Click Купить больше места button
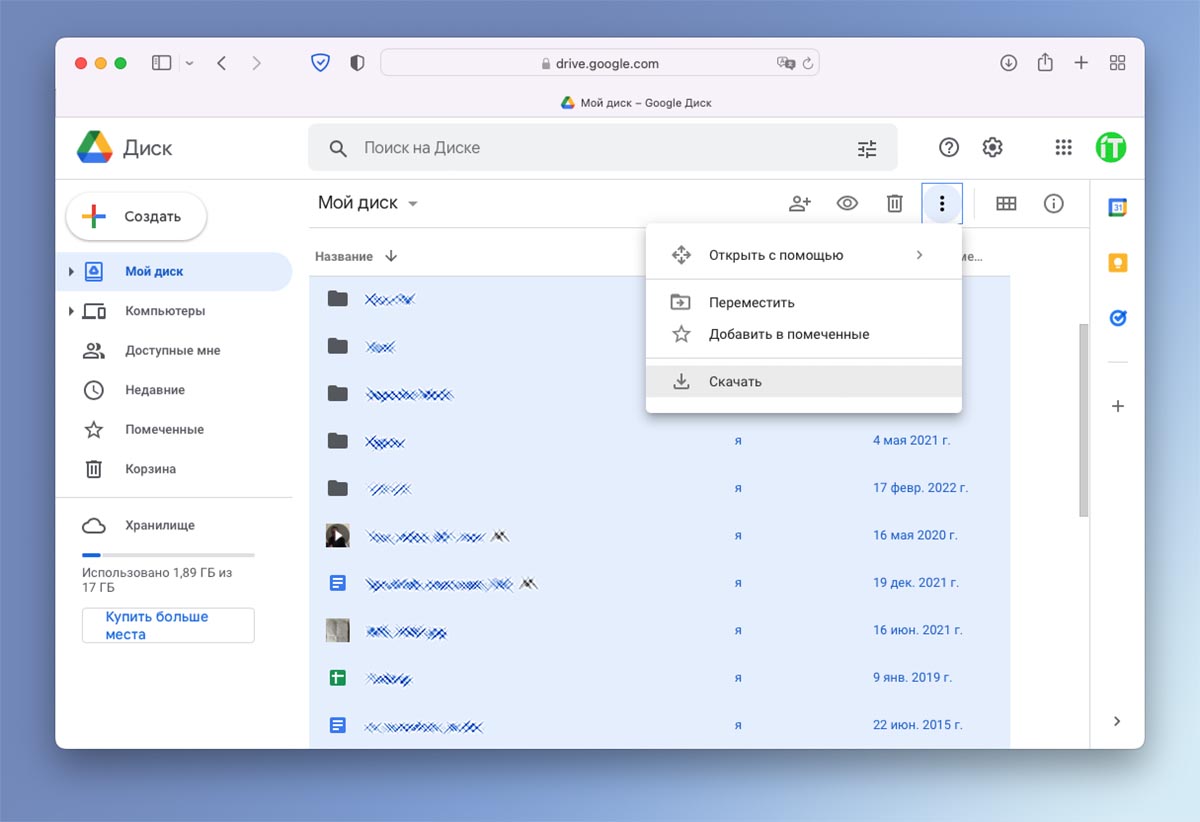This screenshot has width=1200, height=822. [x=168, y=625]
